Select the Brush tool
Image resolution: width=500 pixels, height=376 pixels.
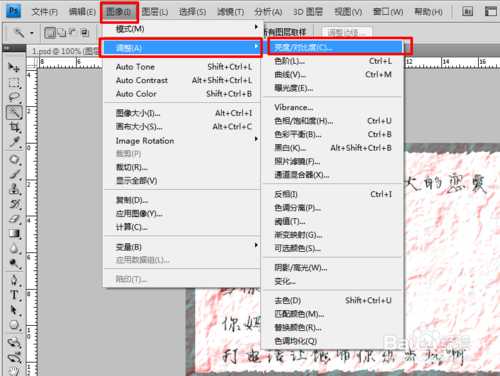(x=14, y=174)
